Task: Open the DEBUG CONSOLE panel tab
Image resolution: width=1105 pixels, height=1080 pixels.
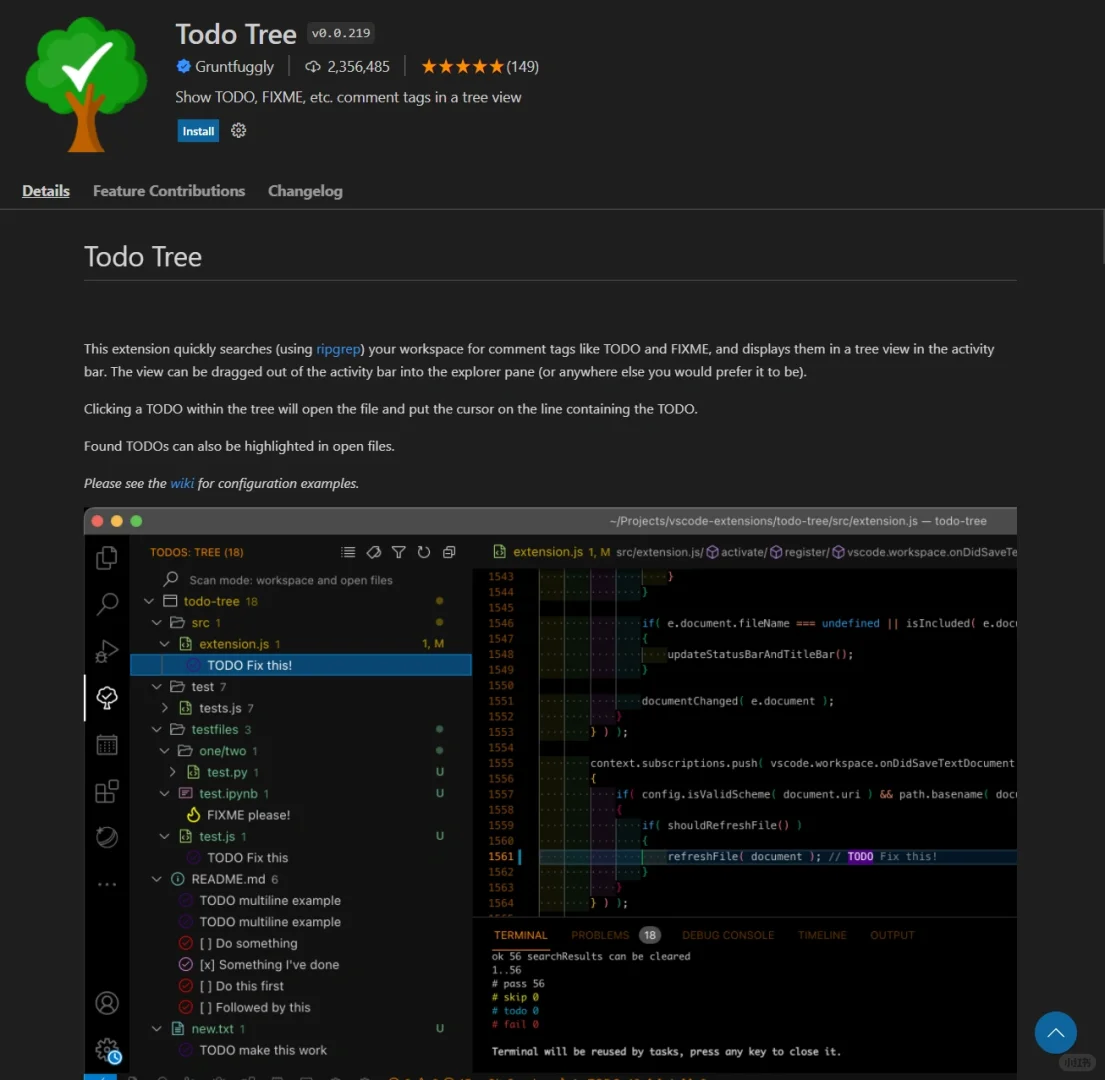Action: tap(728, 935)
